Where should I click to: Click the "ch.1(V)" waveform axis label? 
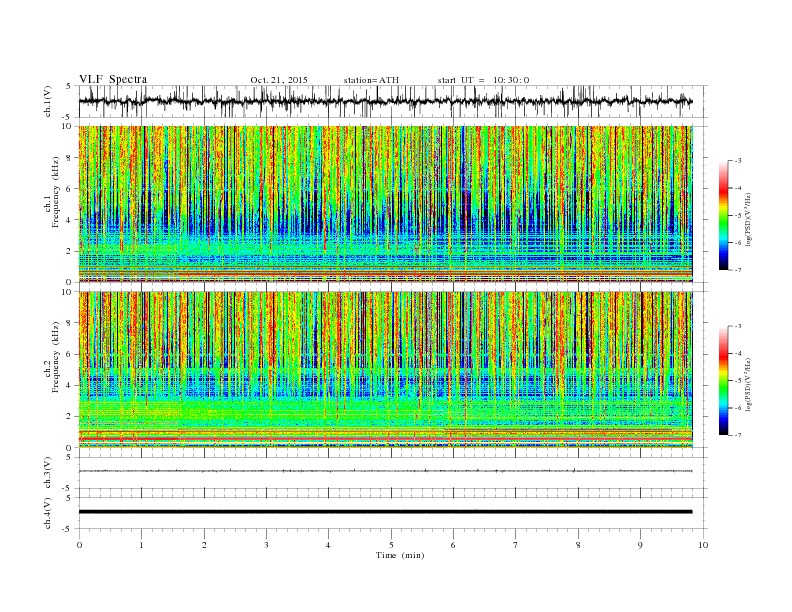[x=48, y=101]
